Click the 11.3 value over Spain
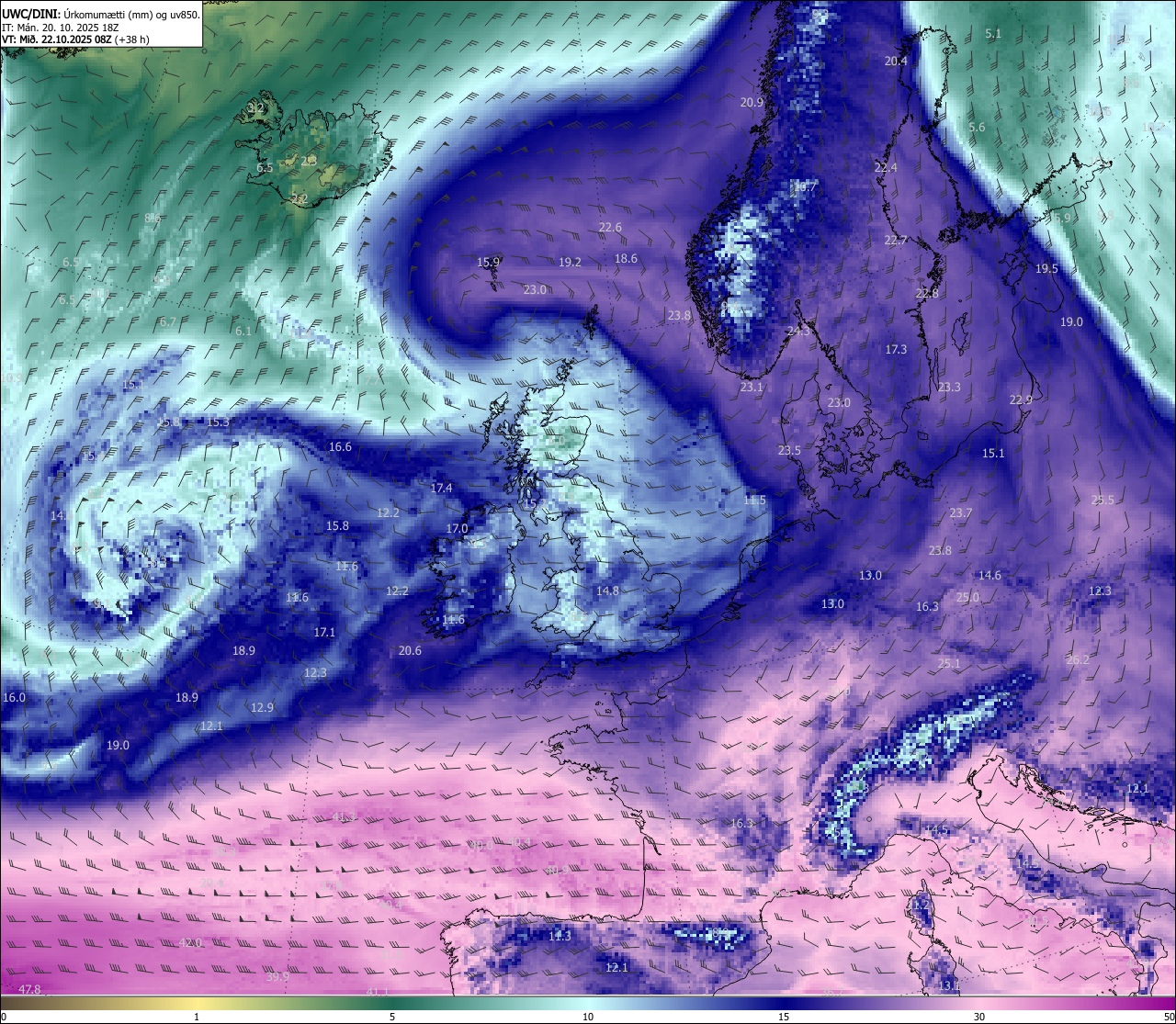Screen dimensions: 1176x1024 tap(560, 937)
